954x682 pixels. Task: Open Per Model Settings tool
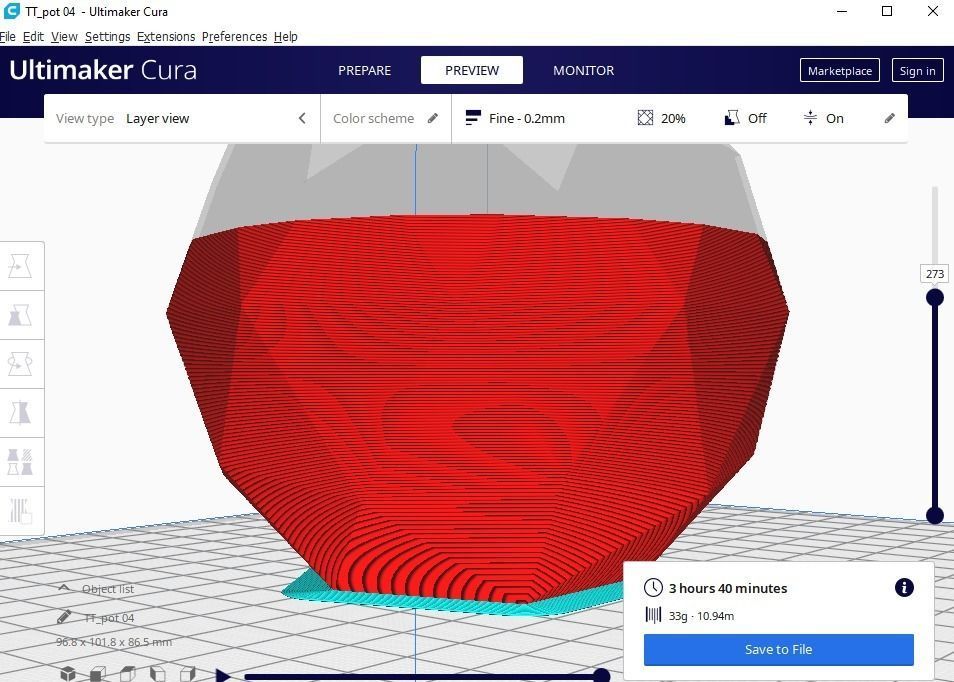point(20,462)
